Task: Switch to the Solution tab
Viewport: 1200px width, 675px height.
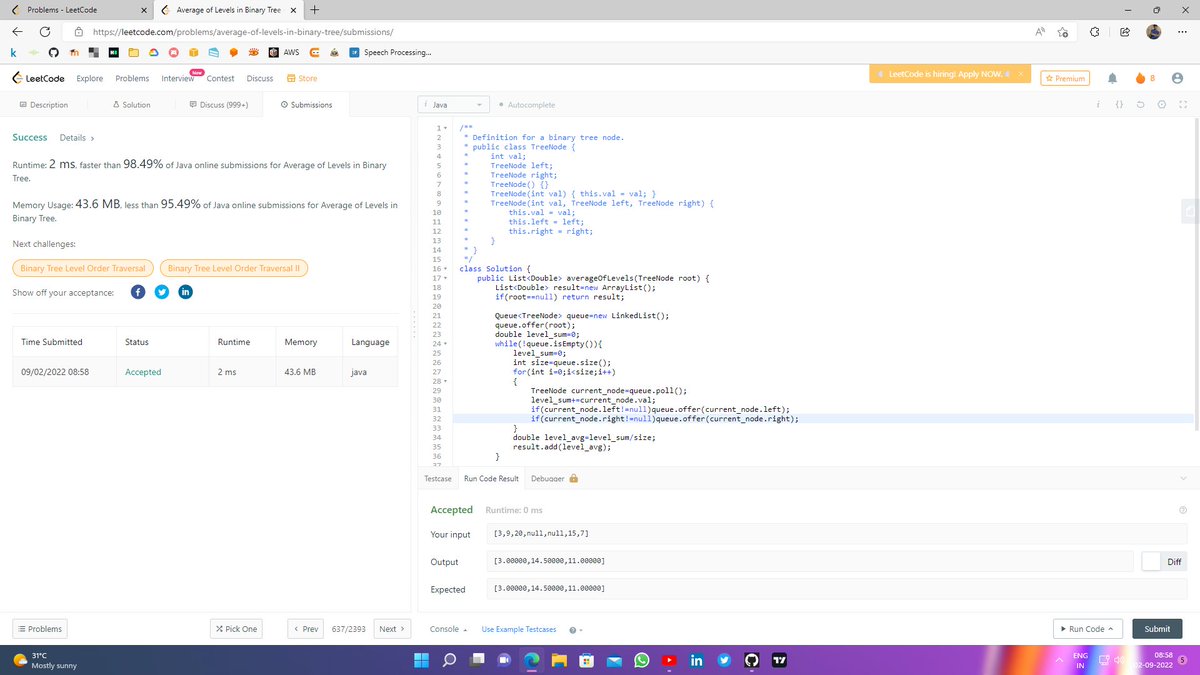Action: coord(132,104)
